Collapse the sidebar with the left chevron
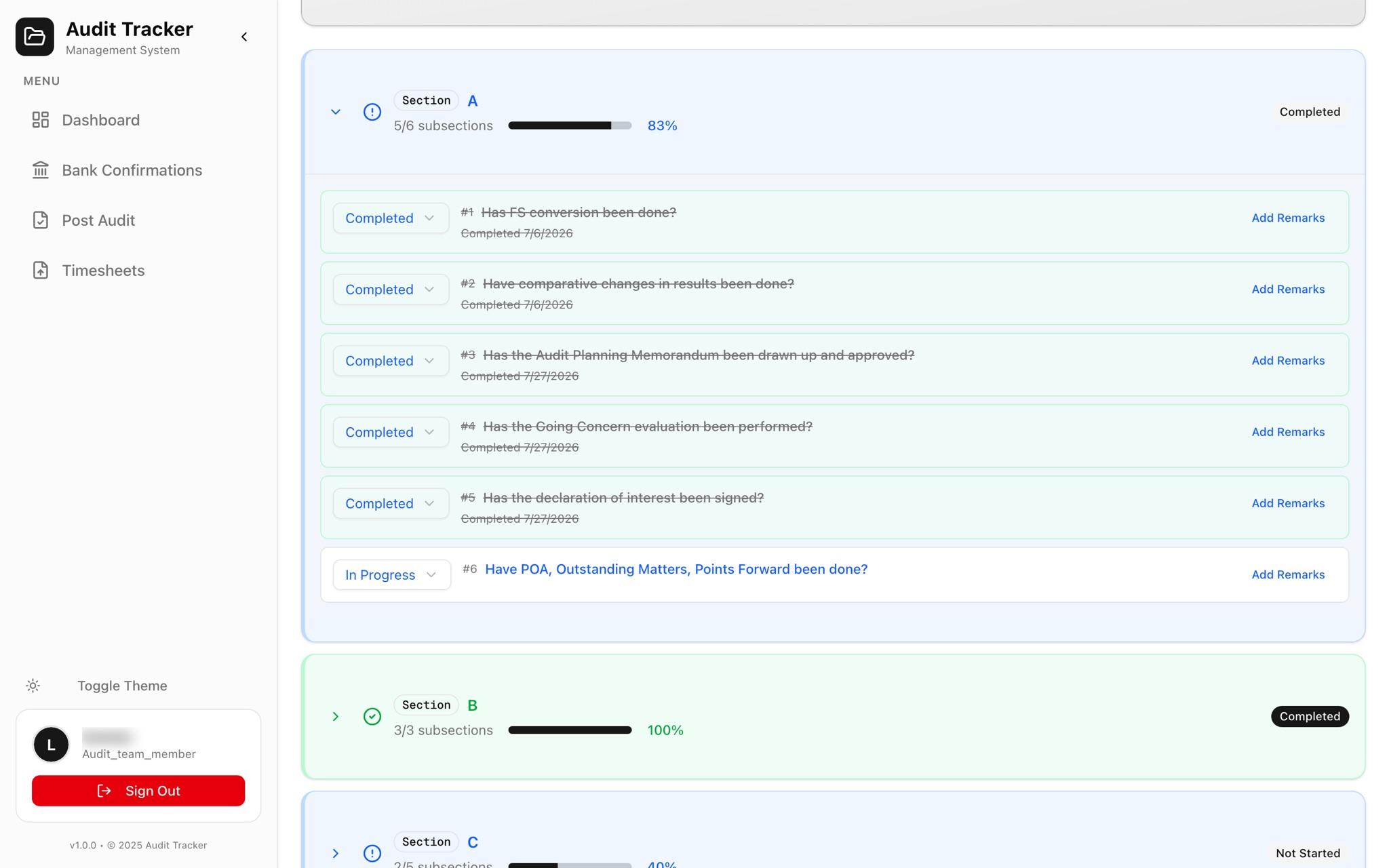The image size is (1389, 868). click(x=244, y=37)
